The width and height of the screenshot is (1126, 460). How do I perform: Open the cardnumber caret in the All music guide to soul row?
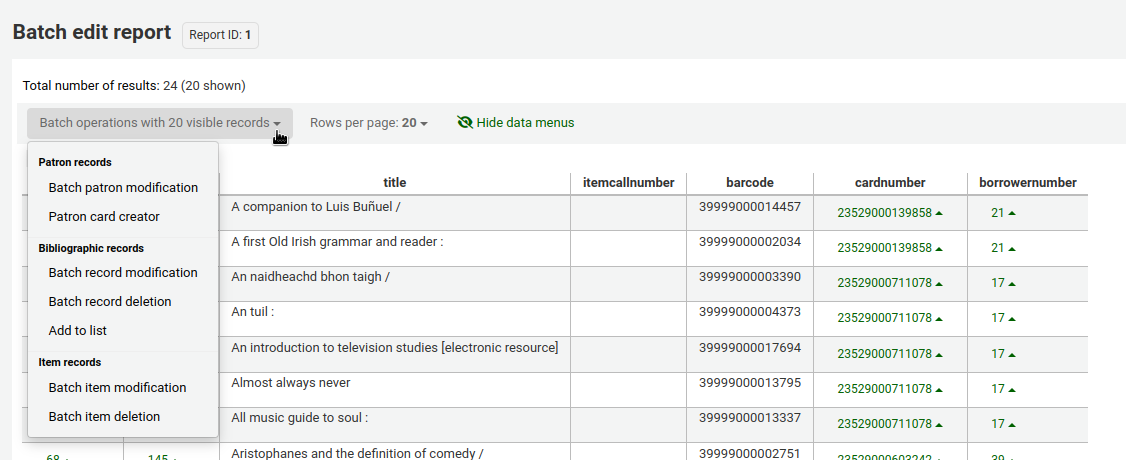(x=939, y=424)
